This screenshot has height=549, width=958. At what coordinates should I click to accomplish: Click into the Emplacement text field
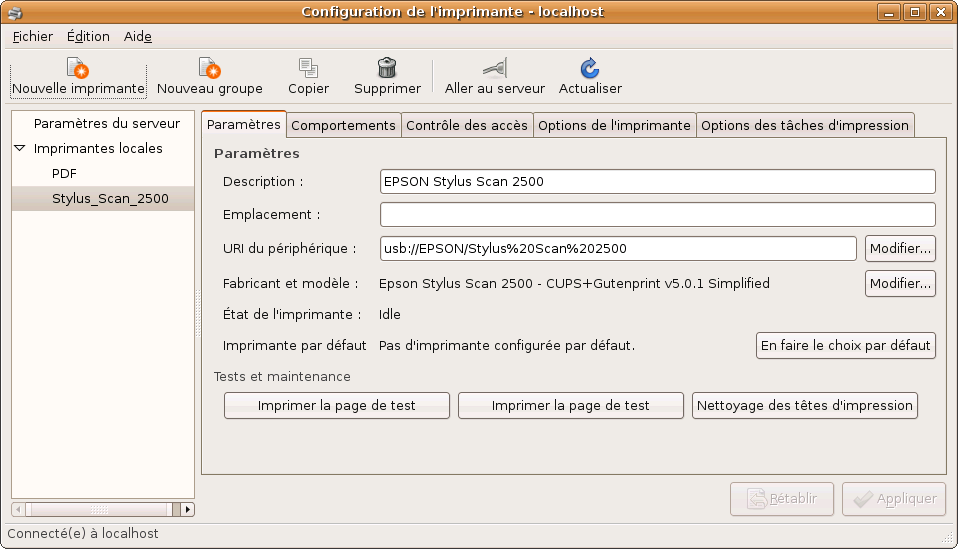pos(657,214)
